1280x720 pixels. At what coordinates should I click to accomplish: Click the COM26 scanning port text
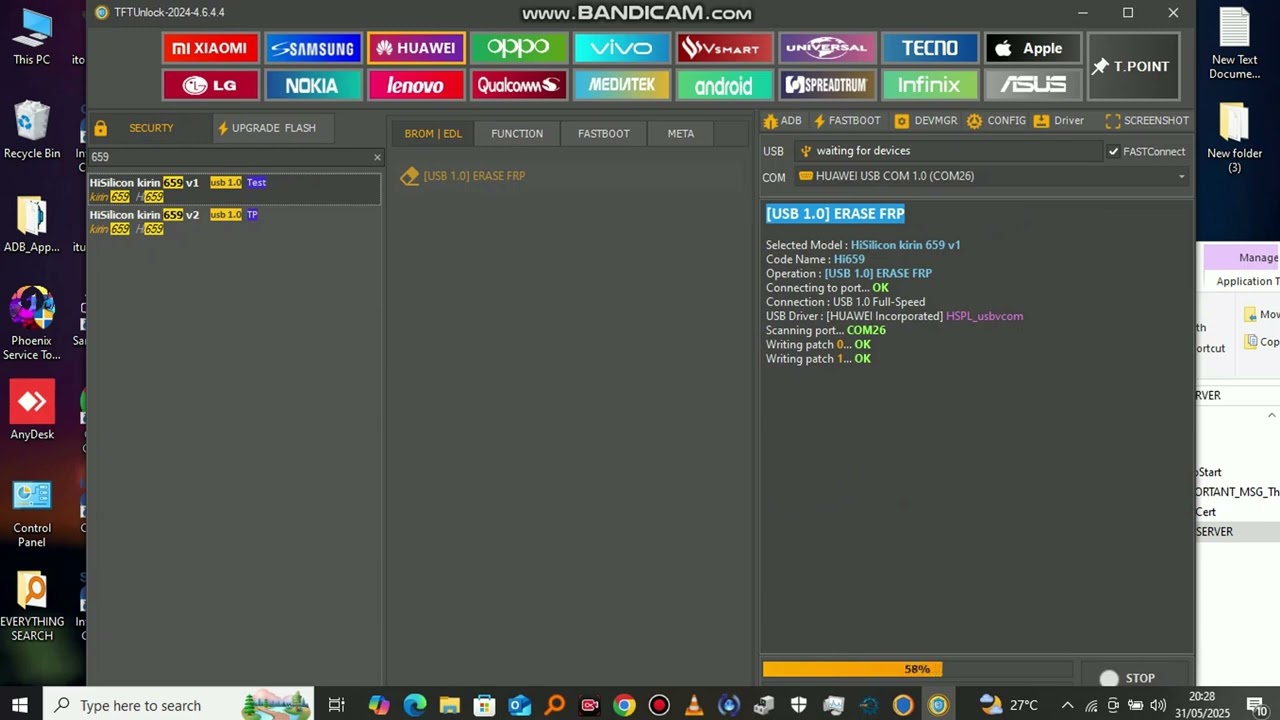866,330
